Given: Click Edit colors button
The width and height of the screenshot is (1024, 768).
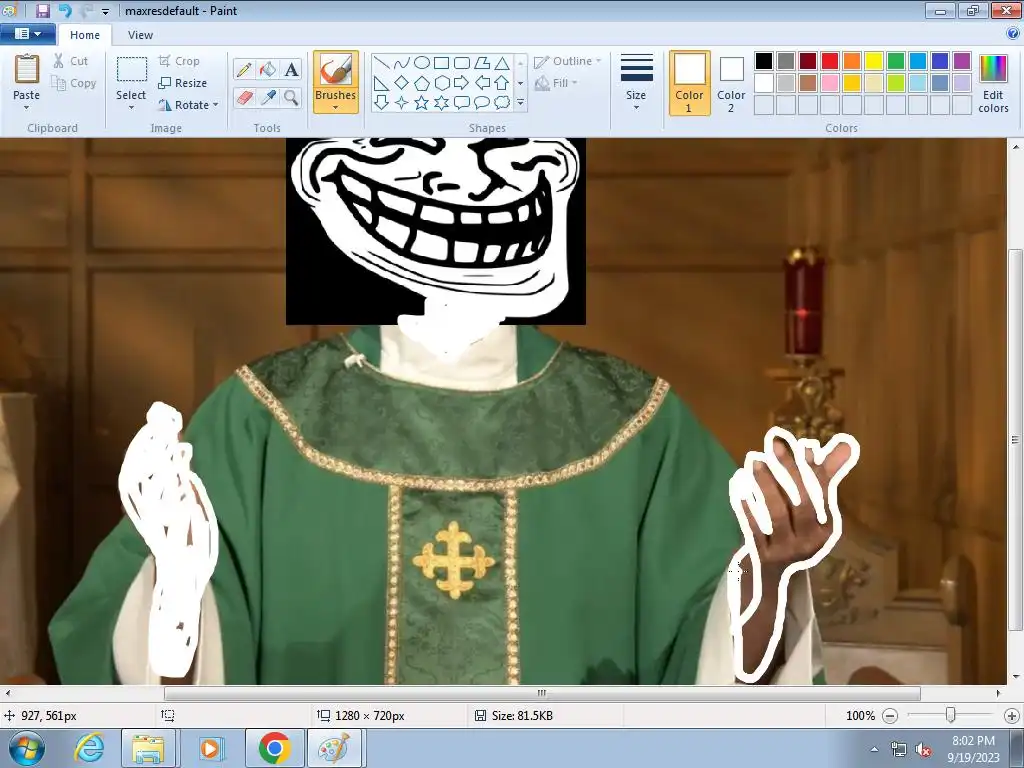Looking at the screenshot, I should coord(993,84).
